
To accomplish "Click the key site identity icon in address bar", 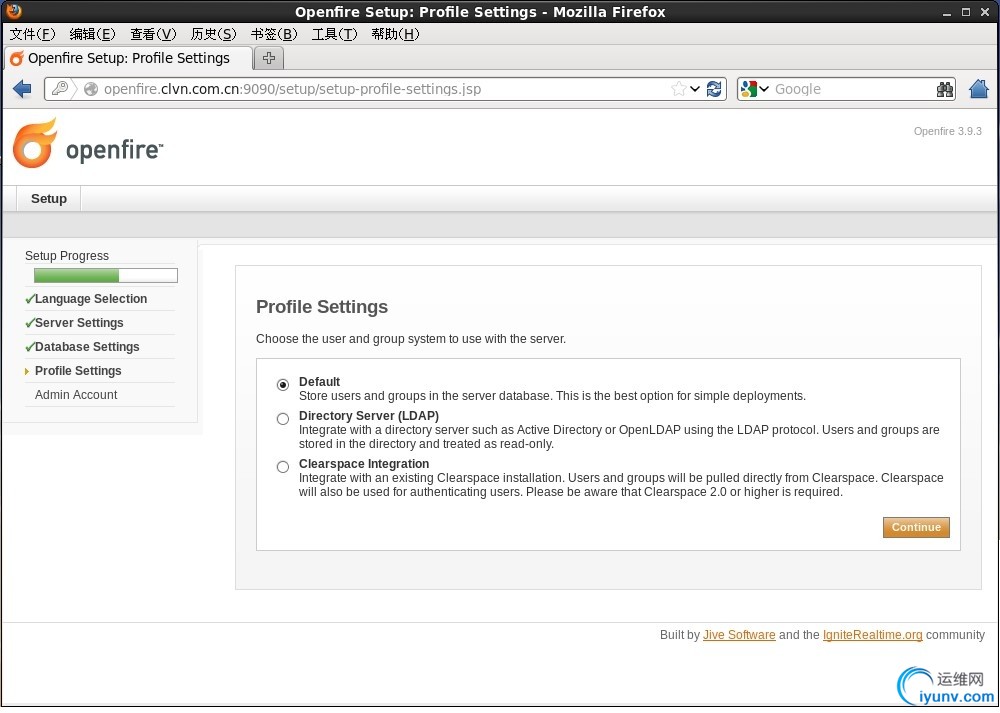I will point(60,89).
